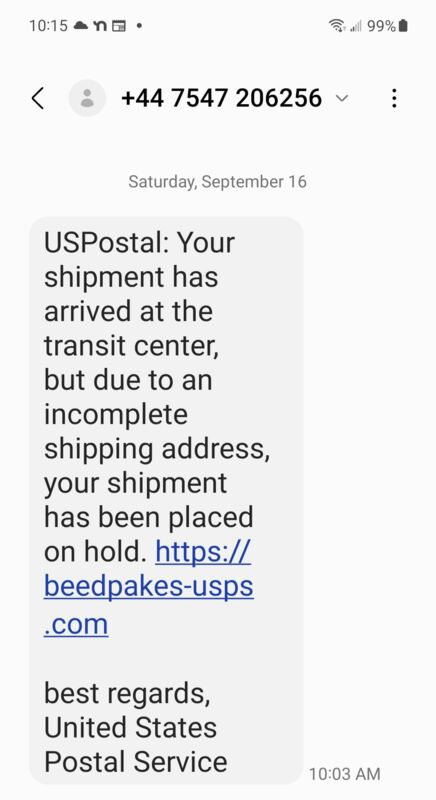
Task: Tap the back arrow to leave conversation
Action: [38, 98]
